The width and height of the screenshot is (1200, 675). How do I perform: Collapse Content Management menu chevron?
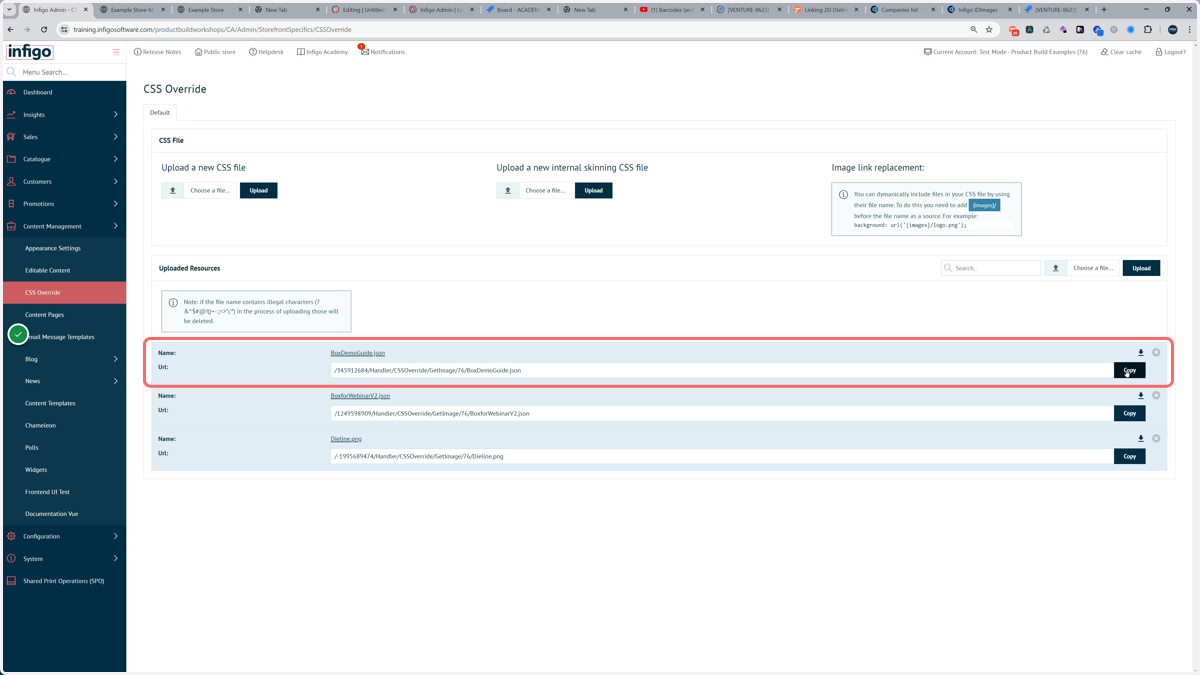[116, 226]
